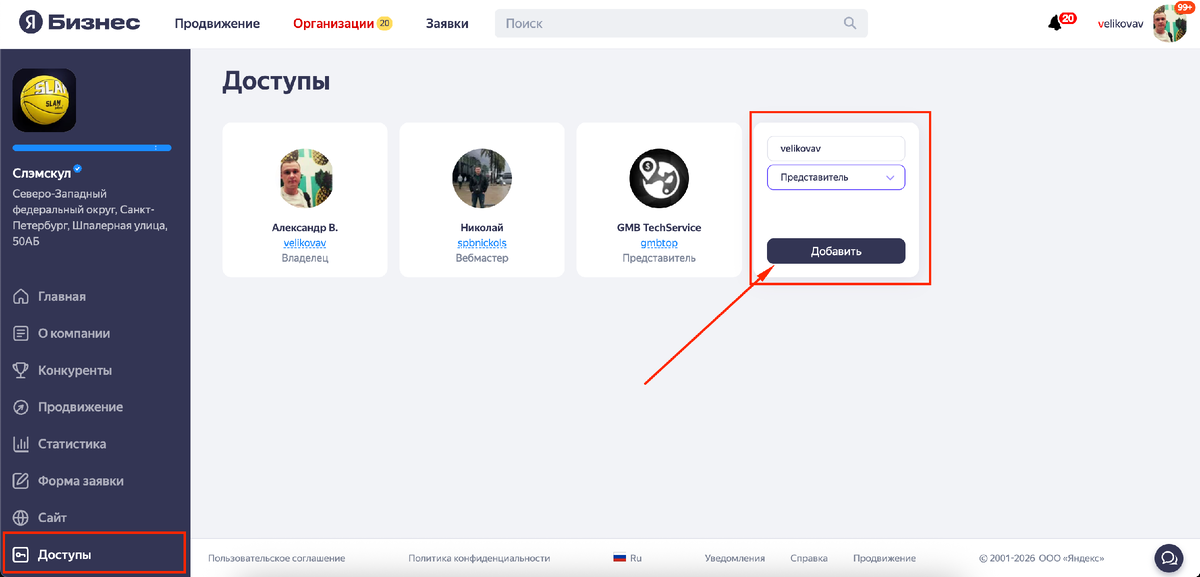Open the velikovav login link under Александр В.
1200x577 pixels.
click(305, 243)
